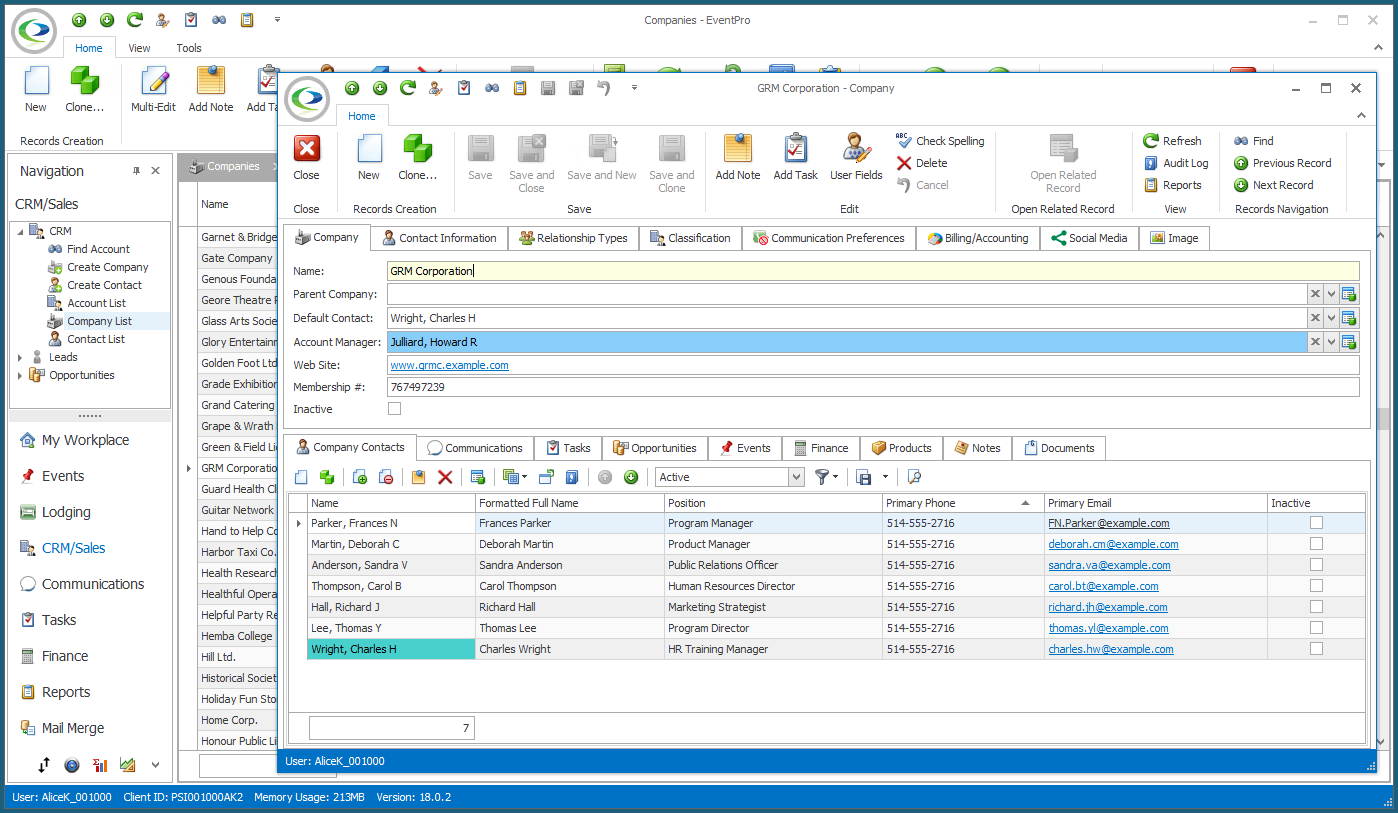1398x813 pixels.
Task: Click the green cubes clone icon in Company Contacts toolbar
Action: (x=327, y=477)
